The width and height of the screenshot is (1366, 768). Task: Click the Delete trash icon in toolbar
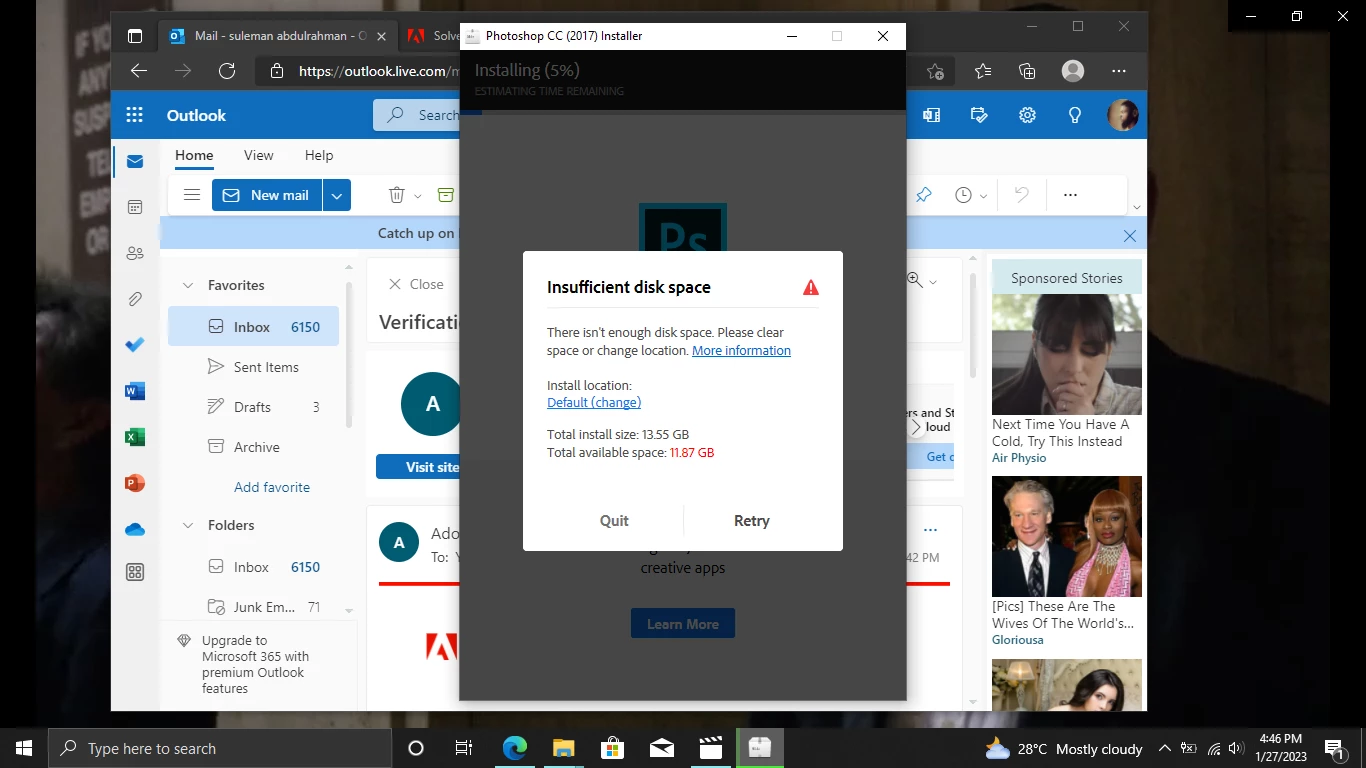point(396,195)
